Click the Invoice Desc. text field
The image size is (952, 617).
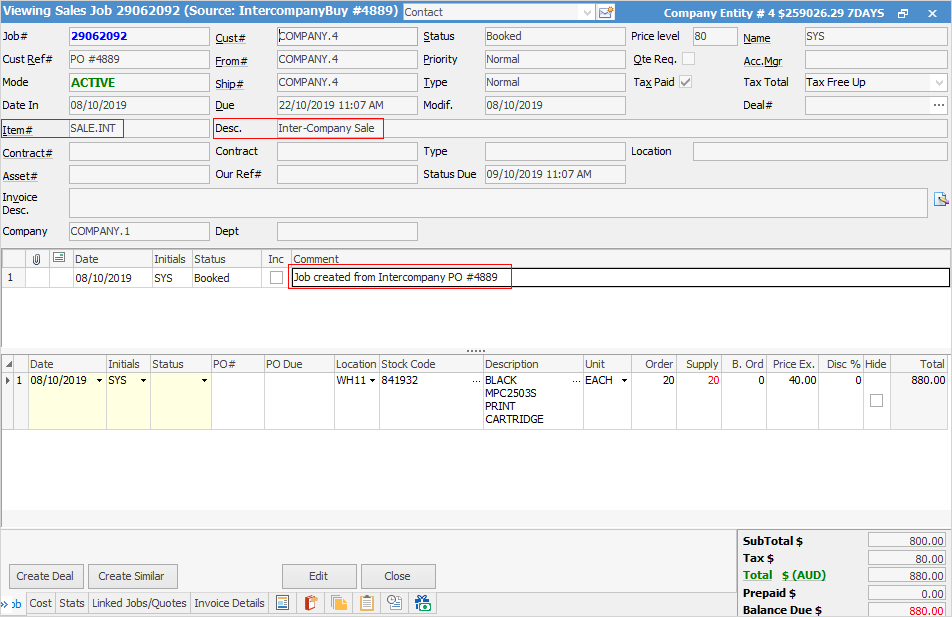[x=498, y=203]
